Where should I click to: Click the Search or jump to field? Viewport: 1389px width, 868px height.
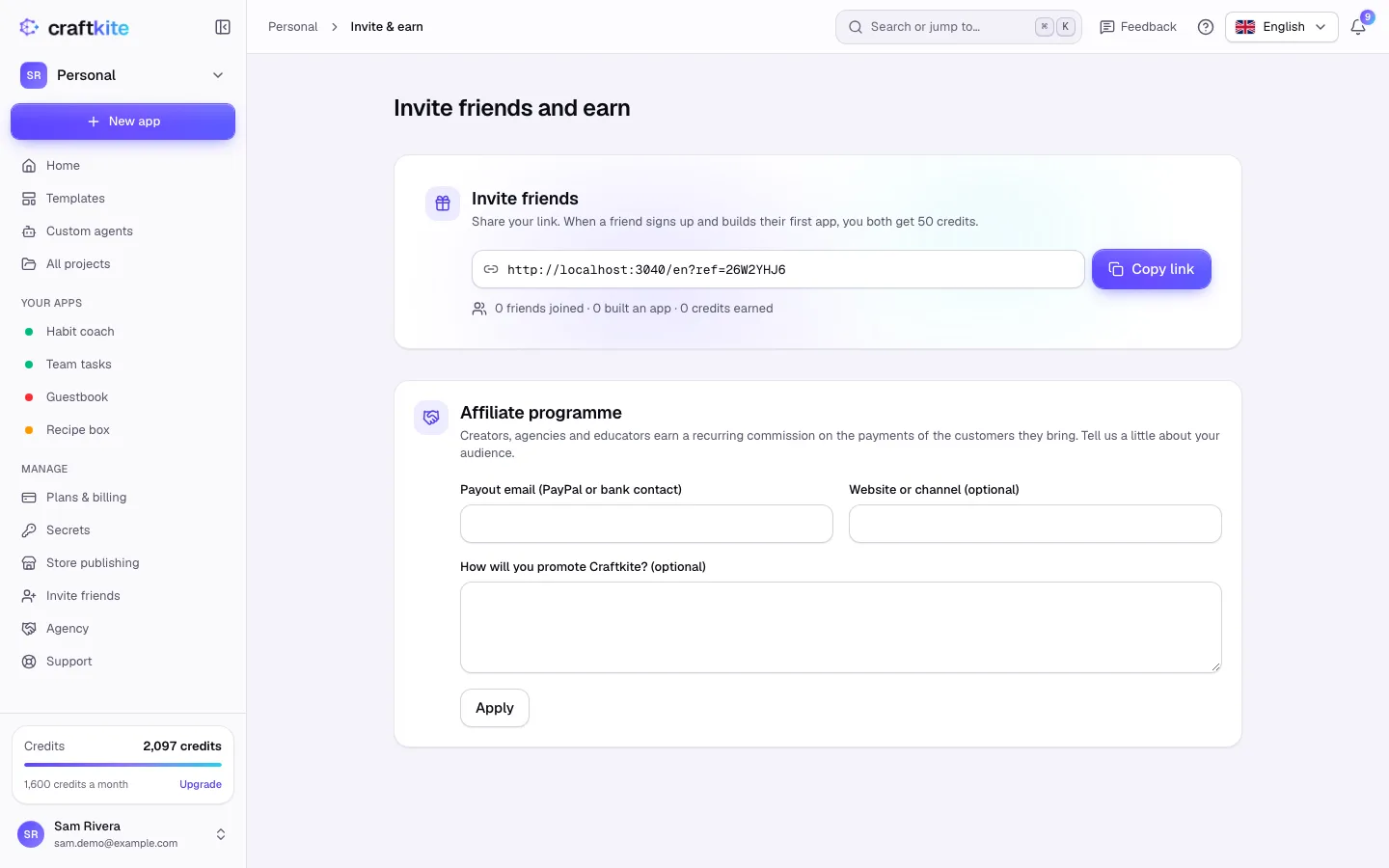[959, 27]
